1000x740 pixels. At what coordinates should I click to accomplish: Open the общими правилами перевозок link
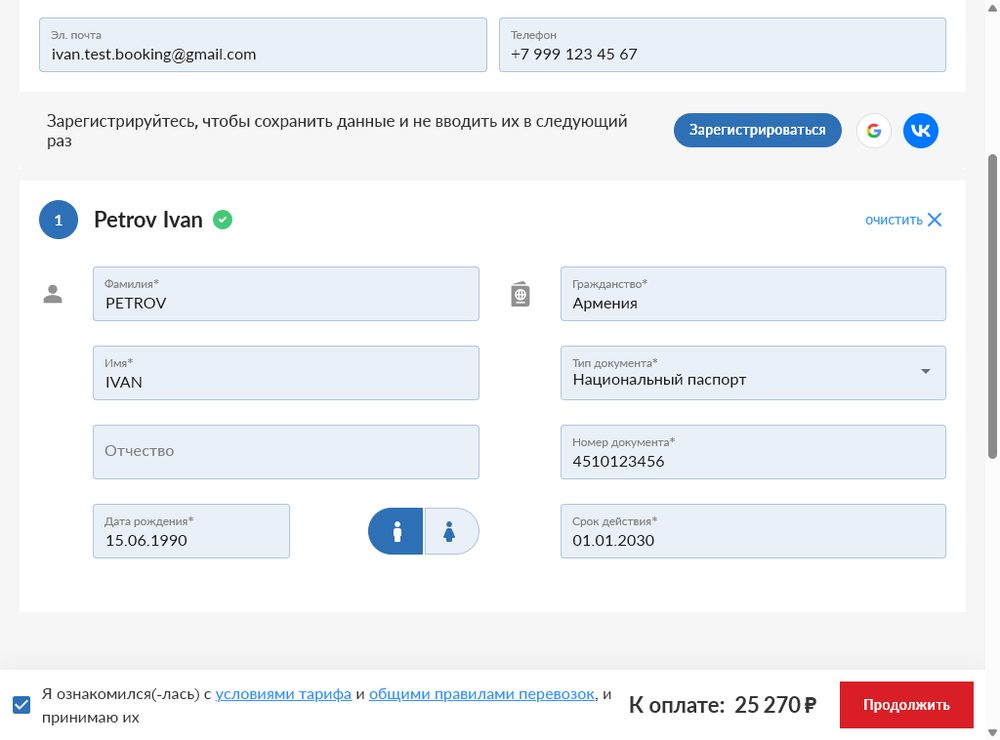[482, 694]
